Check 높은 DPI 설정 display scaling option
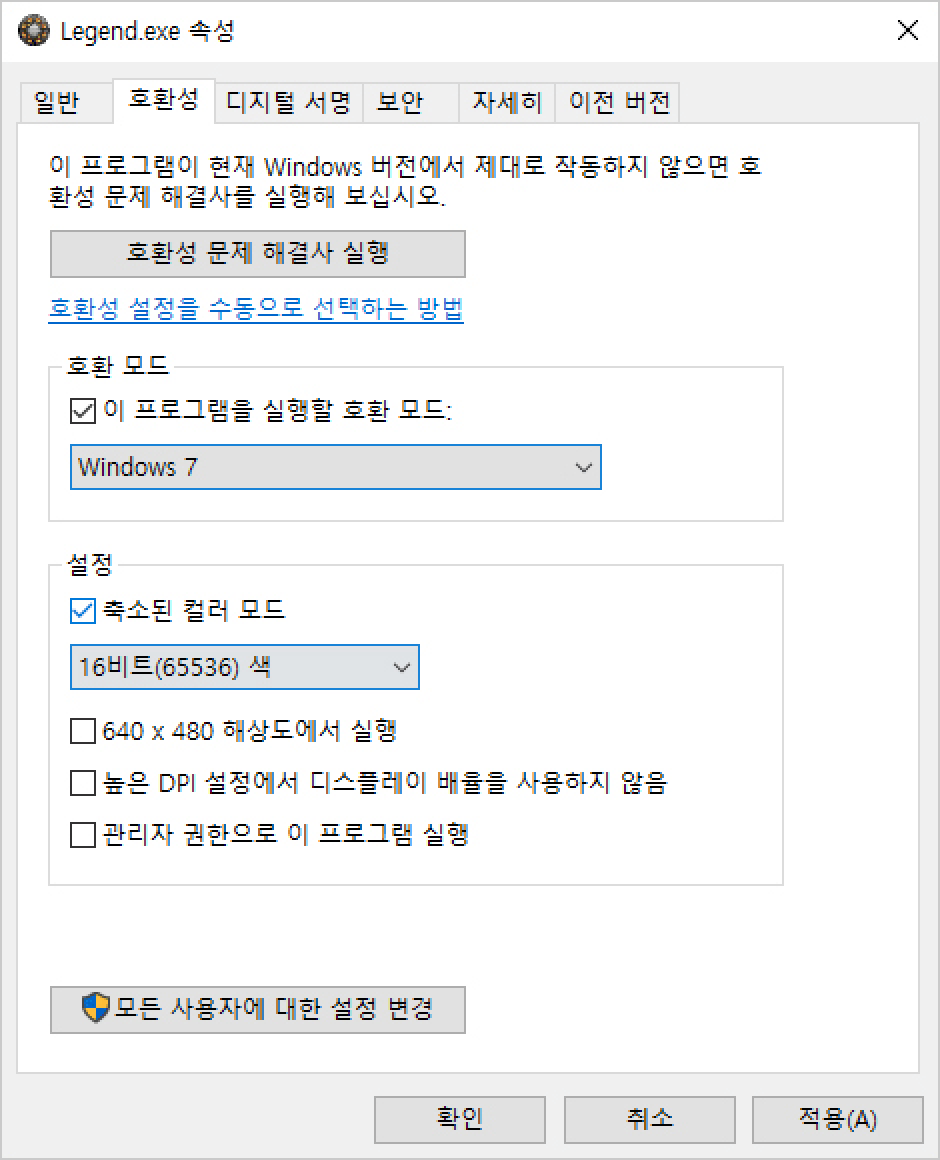This screenshot has width=940, height=1160. click(x=83, y=783)
